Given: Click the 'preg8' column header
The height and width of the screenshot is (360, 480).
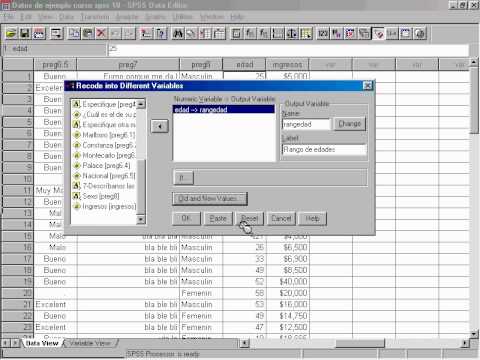Looking at the screenshot, I should pos(201,64).
